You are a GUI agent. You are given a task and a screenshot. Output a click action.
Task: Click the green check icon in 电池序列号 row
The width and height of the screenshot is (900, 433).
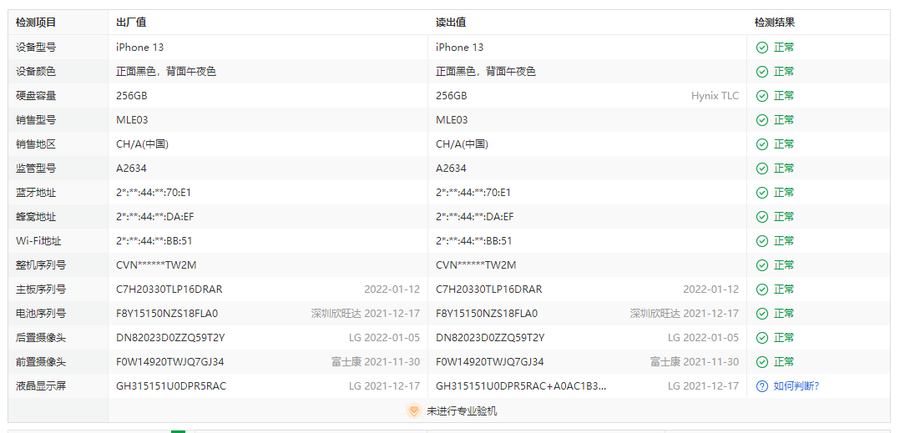pos(762,314)
